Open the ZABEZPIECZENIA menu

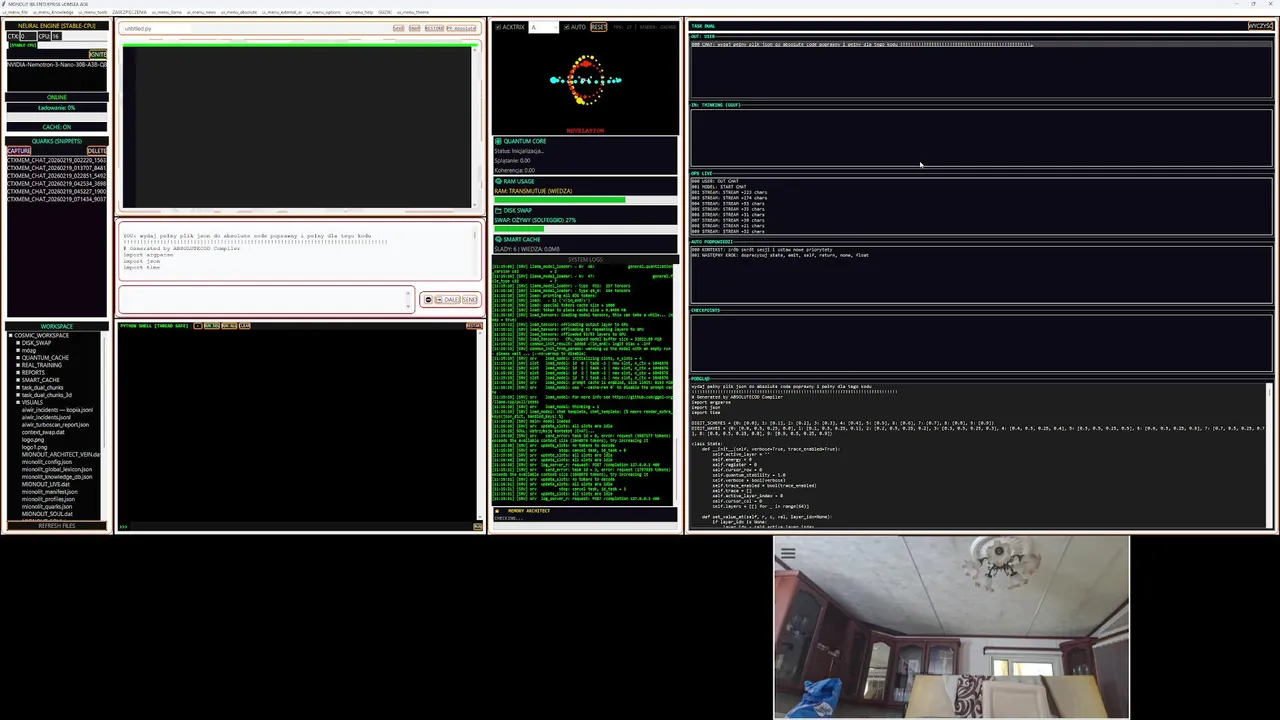tap(129, 12)
